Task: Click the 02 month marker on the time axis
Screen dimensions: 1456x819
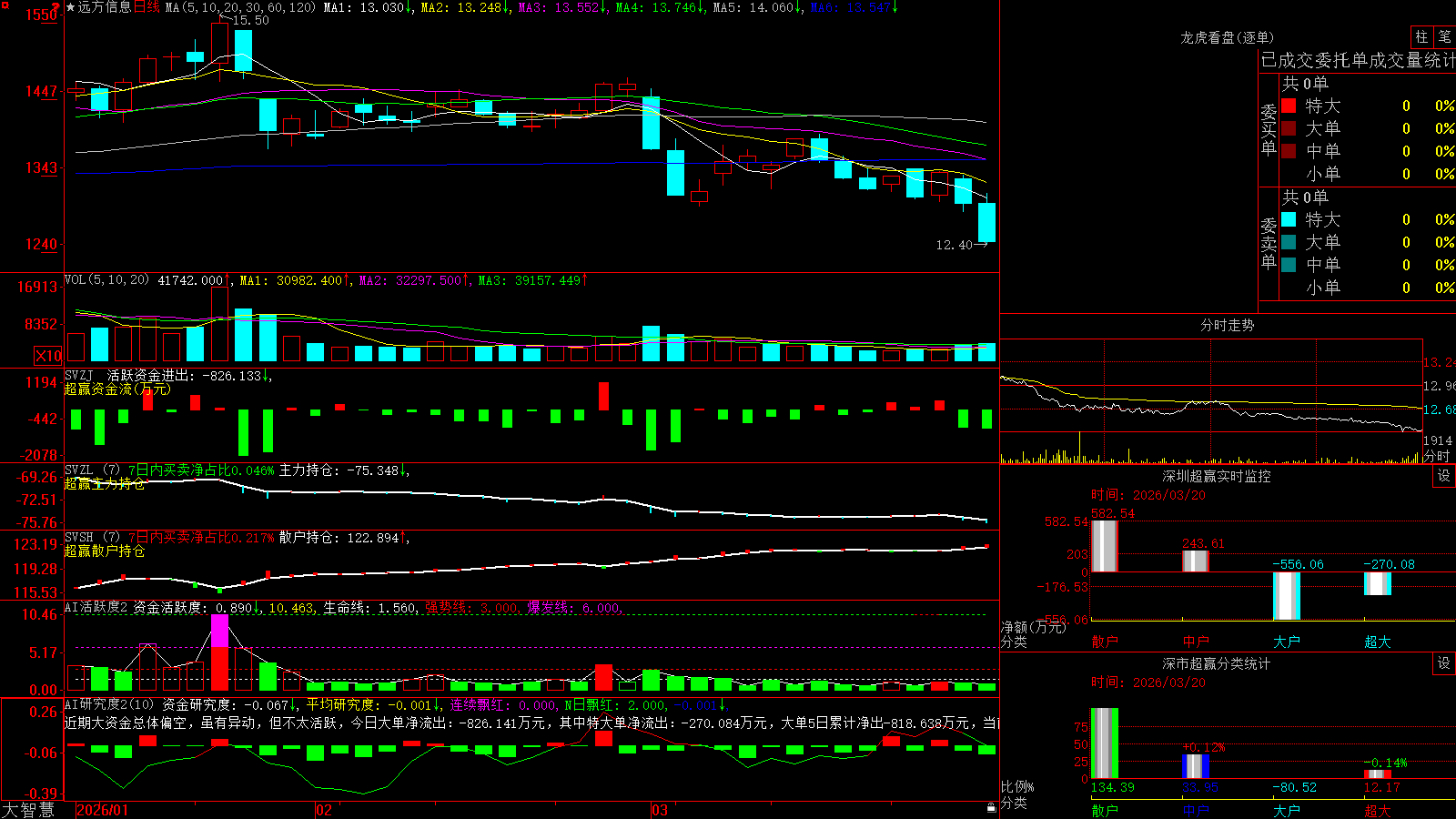Action: click(324, 810)
